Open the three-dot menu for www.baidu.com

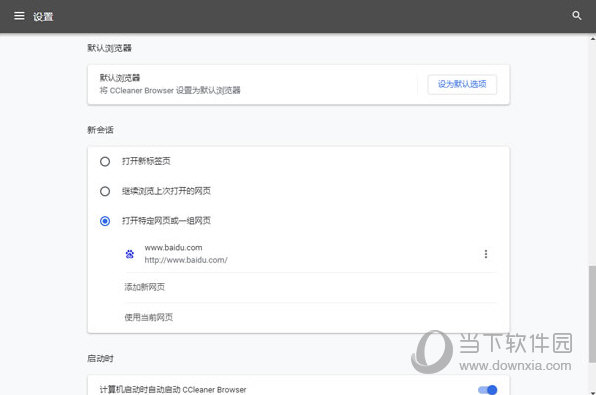[x=486, y=254]
